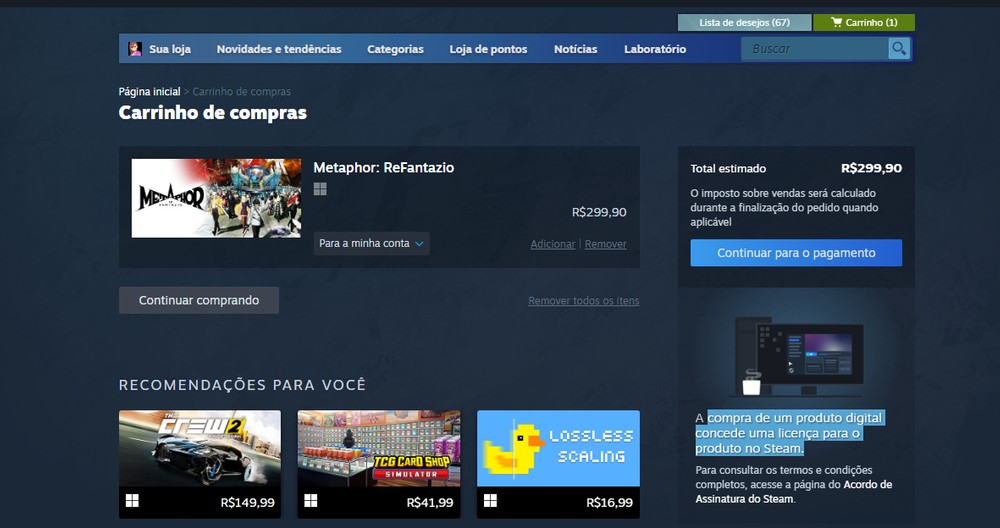Open Metaphor: ReFantazio cover thumbnail
The height and width of the screenshot is (528, 1000).
pos(216,198)
